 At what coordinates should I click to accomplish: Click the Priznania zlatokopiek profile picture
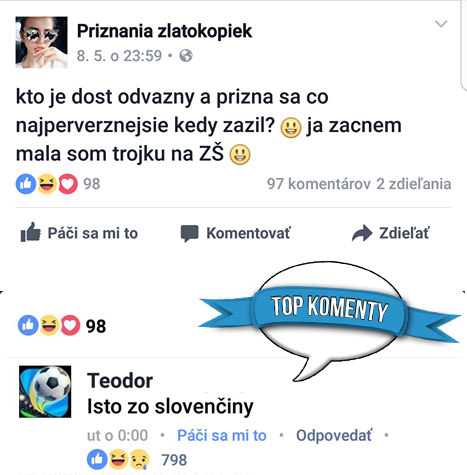click(41, 42)
